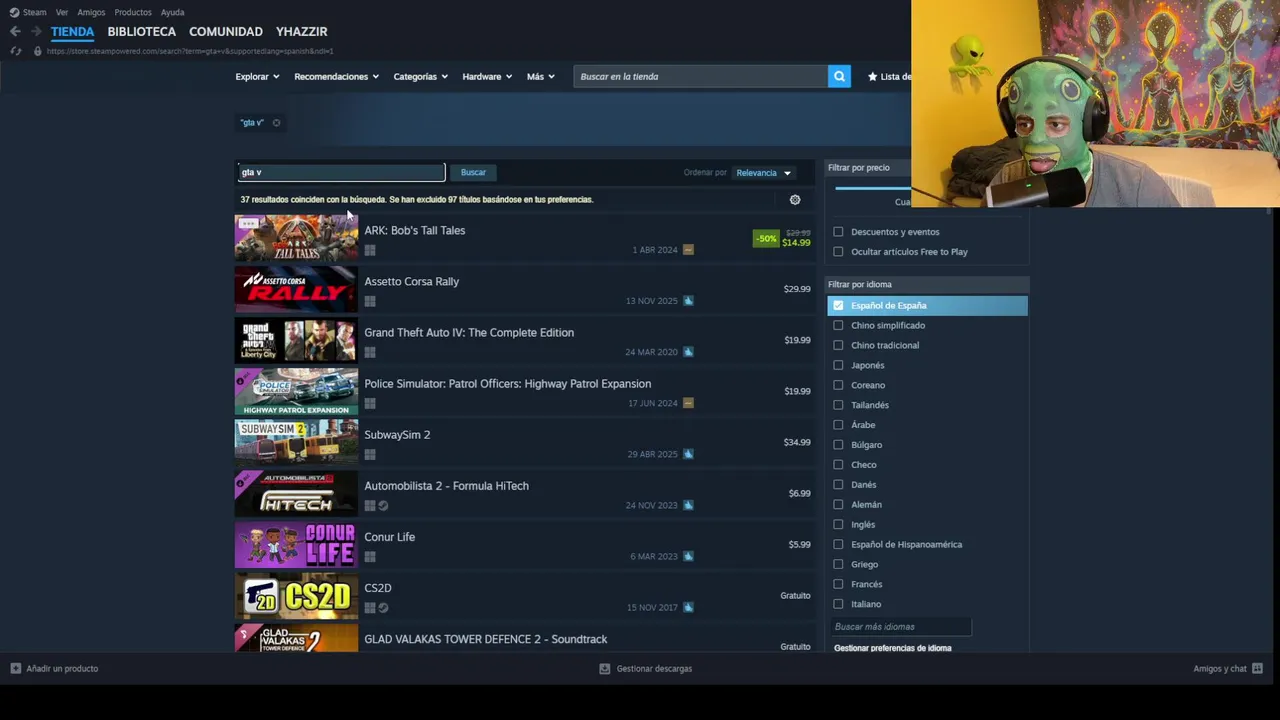Check Coreano language filter

click(838, 385)
